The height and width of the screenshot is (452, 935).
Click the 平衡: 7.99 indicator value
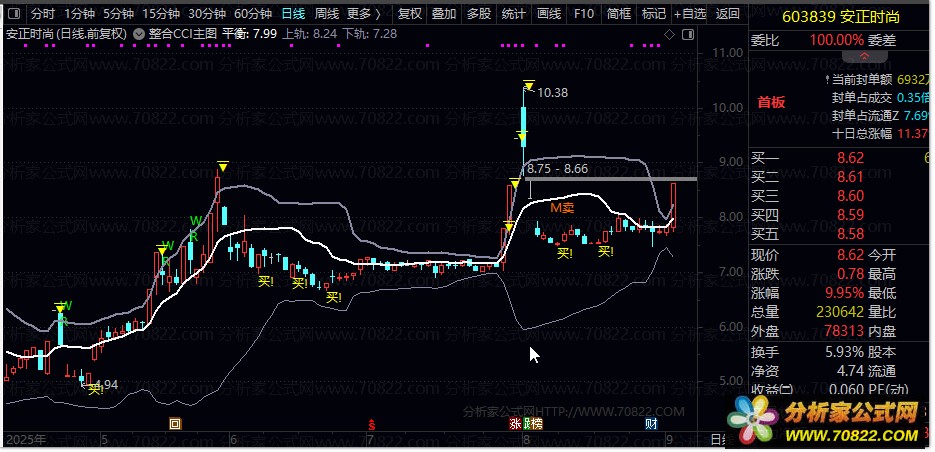pyautogui.click(x=249, y=35)
